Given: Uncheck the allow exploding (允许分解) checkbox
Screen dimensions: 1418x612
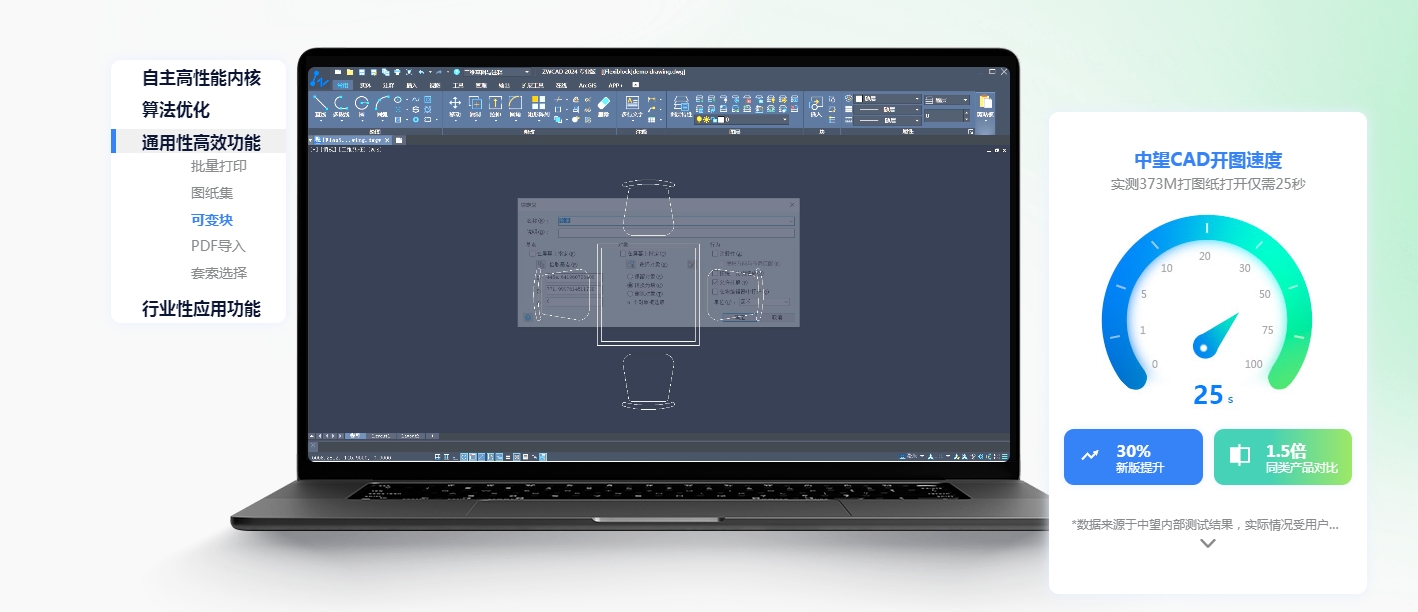Looking at the screenshot, I should [x=715, y=282].
